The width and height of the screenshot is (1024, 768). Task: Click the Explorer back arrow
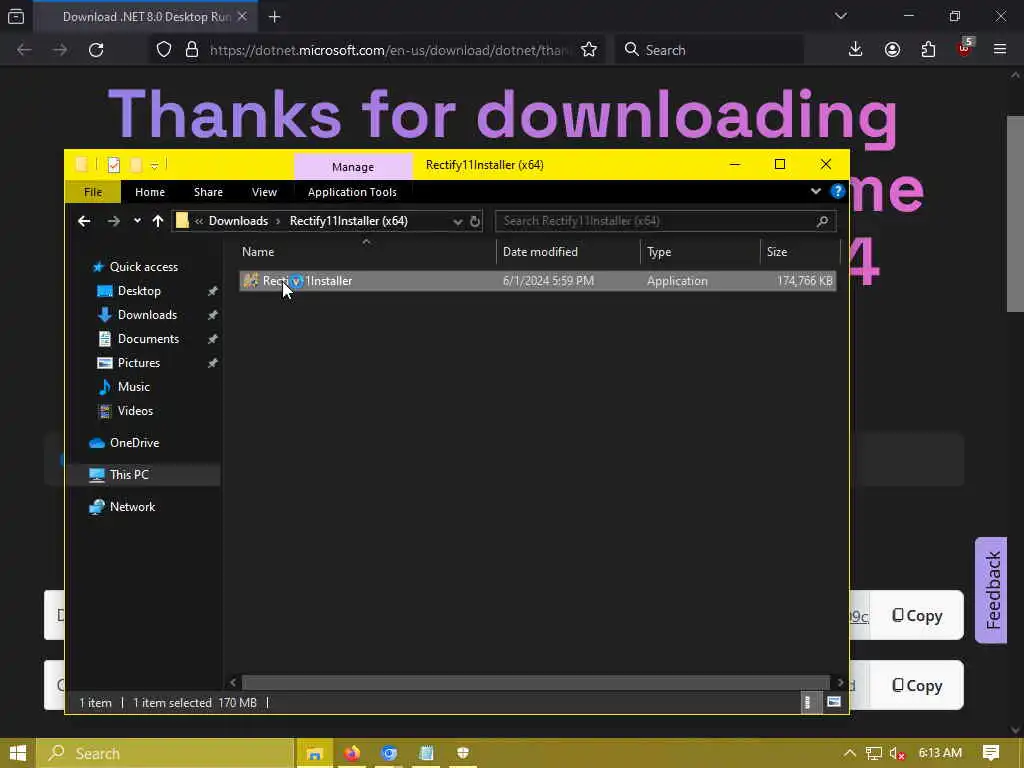coord(84,221)
